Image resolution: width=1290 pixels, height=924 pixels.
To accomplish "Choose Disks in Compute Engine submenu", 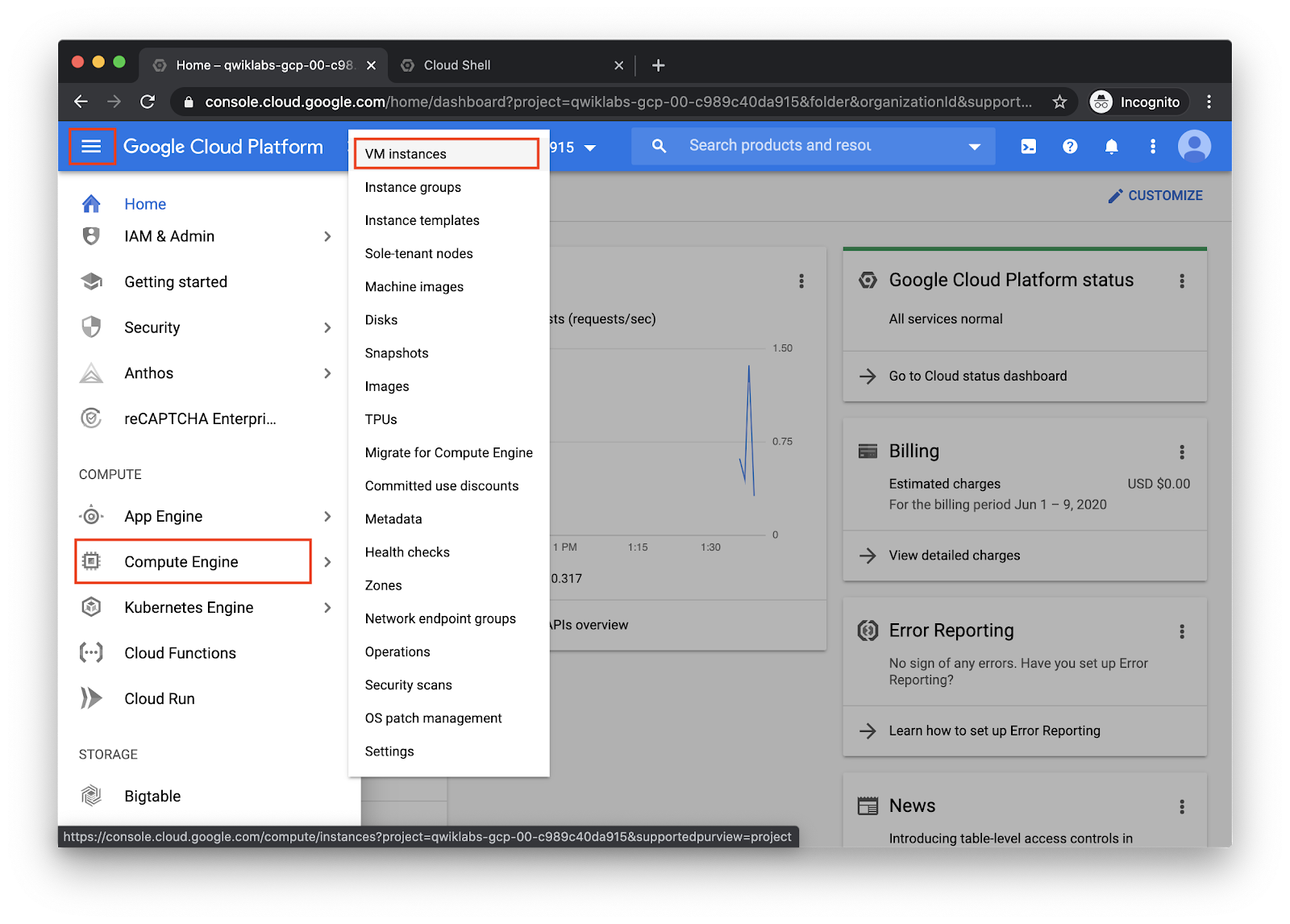I will pos(381,319).
